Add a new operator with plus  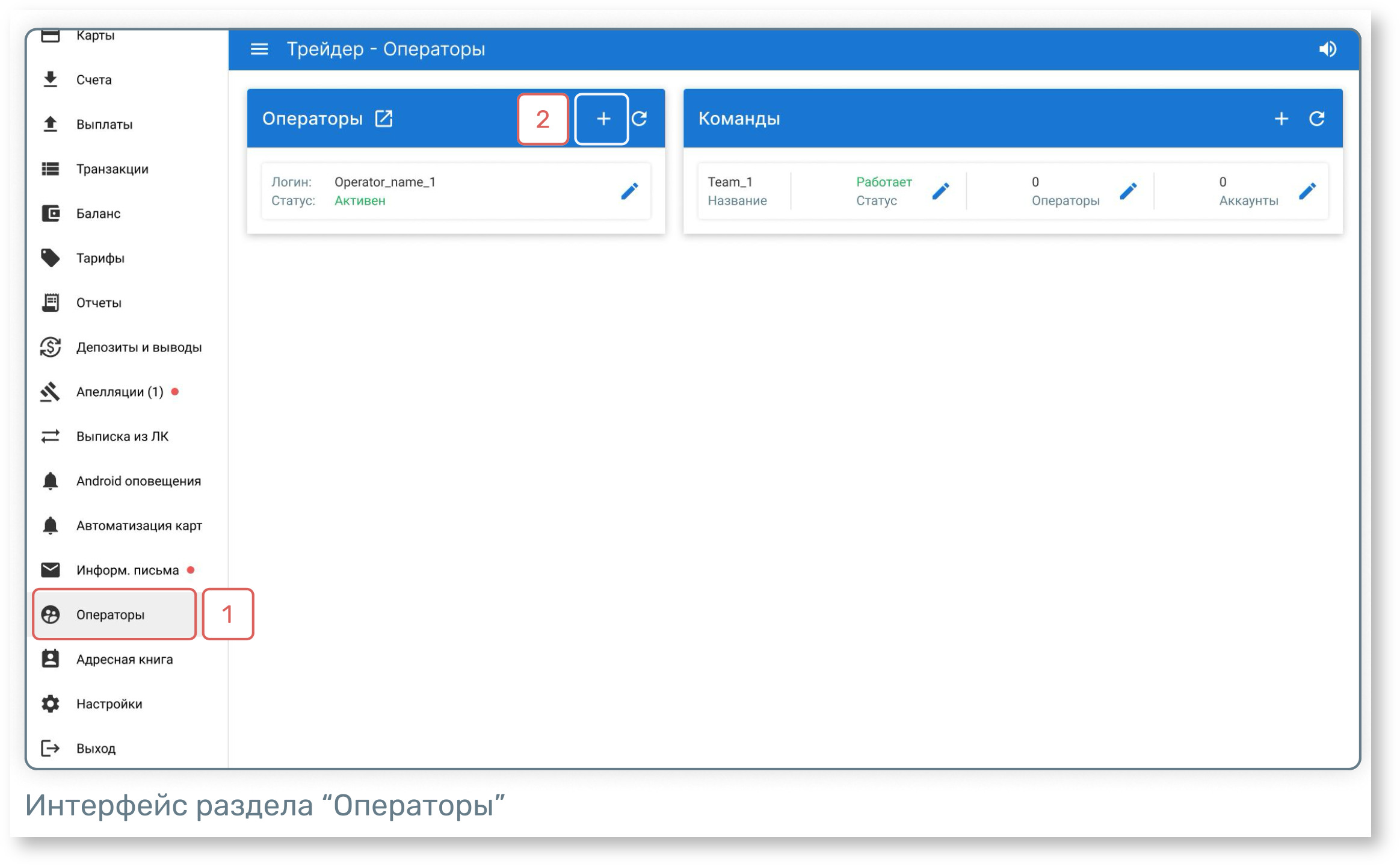tap(602, 119)
